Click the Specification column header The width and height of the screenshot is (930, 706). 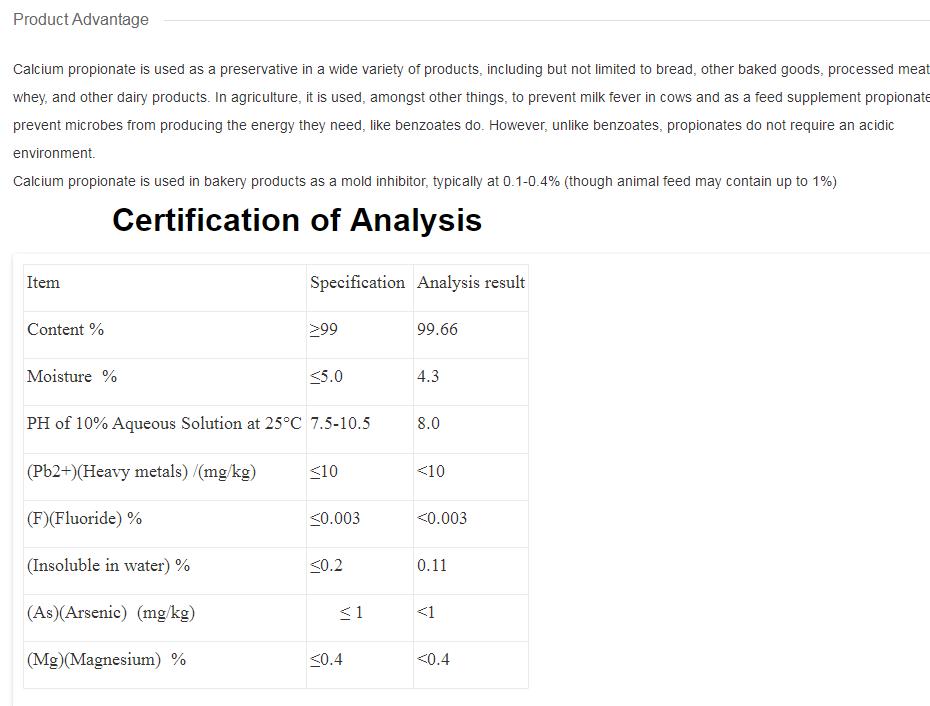(357, 283)
